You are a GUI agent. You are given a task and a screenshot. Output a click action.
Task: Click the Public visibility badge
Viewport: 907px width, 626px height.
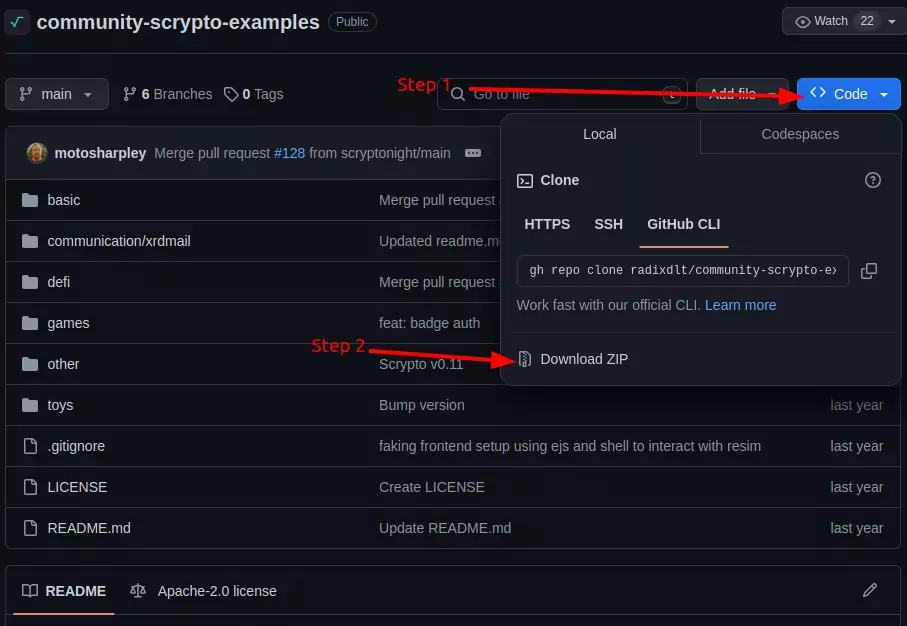click(x=352, y=22)
